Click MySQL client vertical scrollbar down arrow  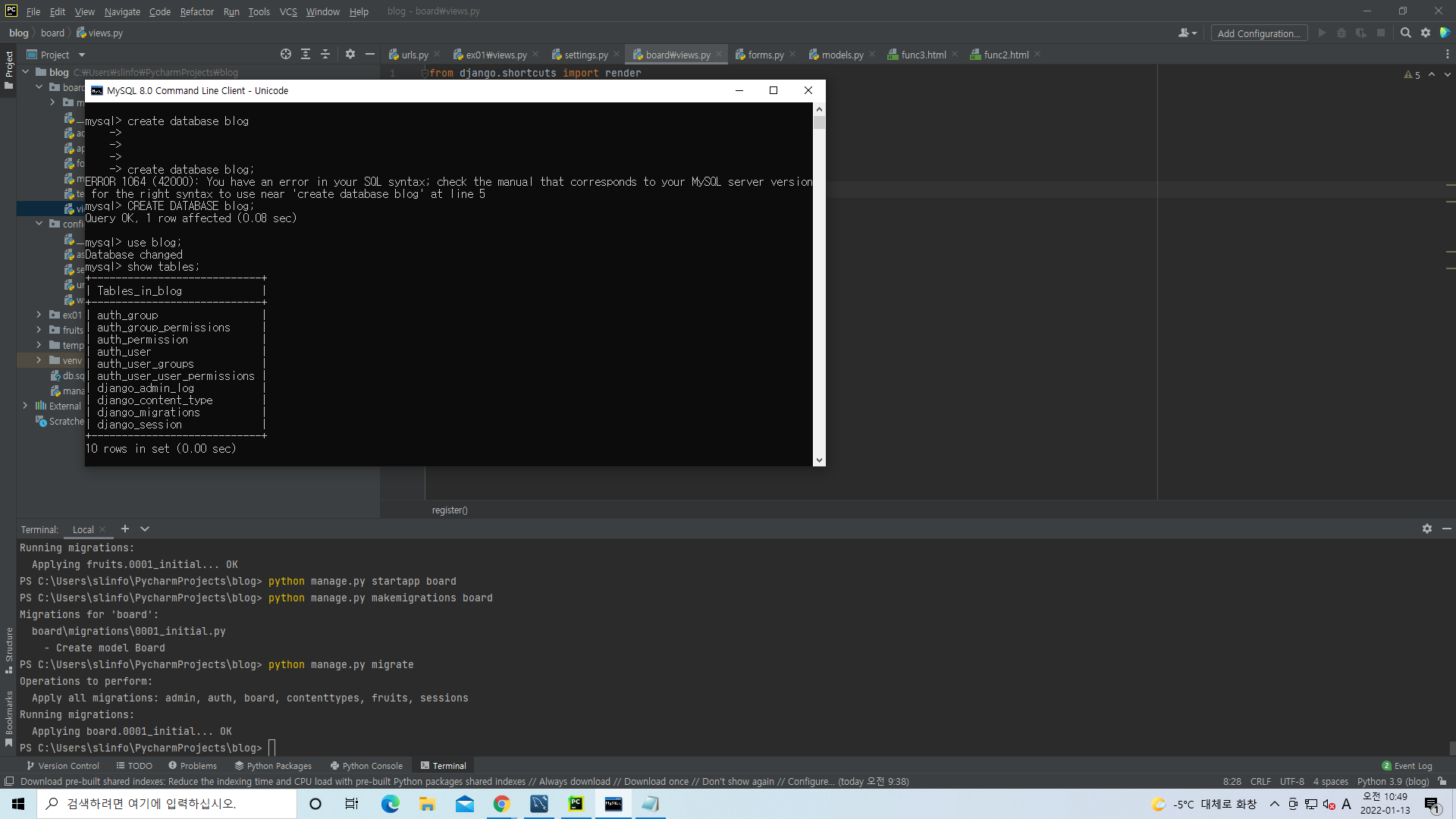click(x=819, y=460)
